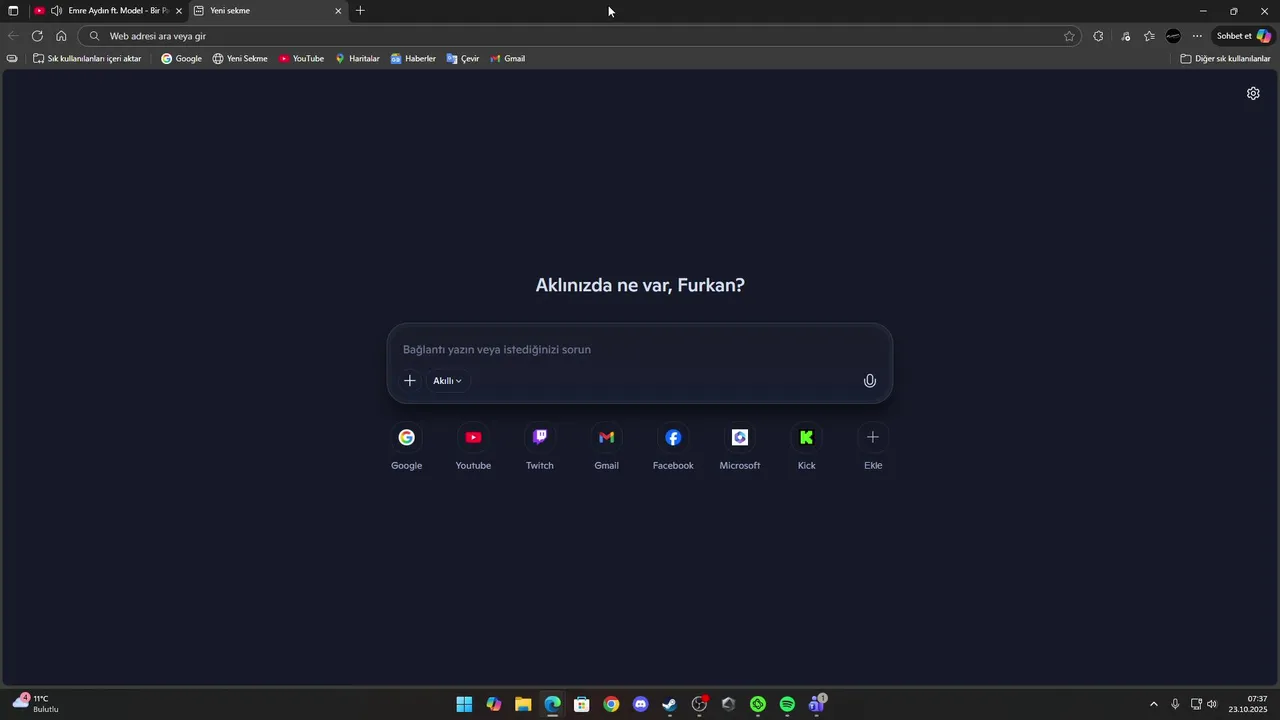Refresh the page
The height and width of the screenshot is (720, 1280).
point(37,36)
